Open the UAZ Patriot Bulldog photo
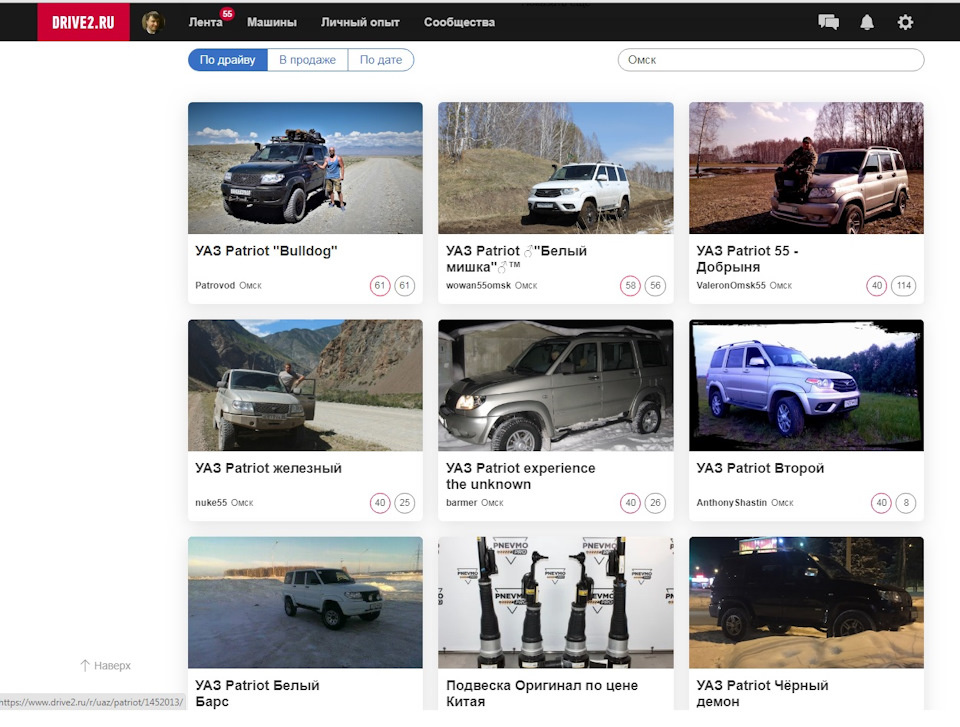 pyautogui.click(x=305, y=168)
